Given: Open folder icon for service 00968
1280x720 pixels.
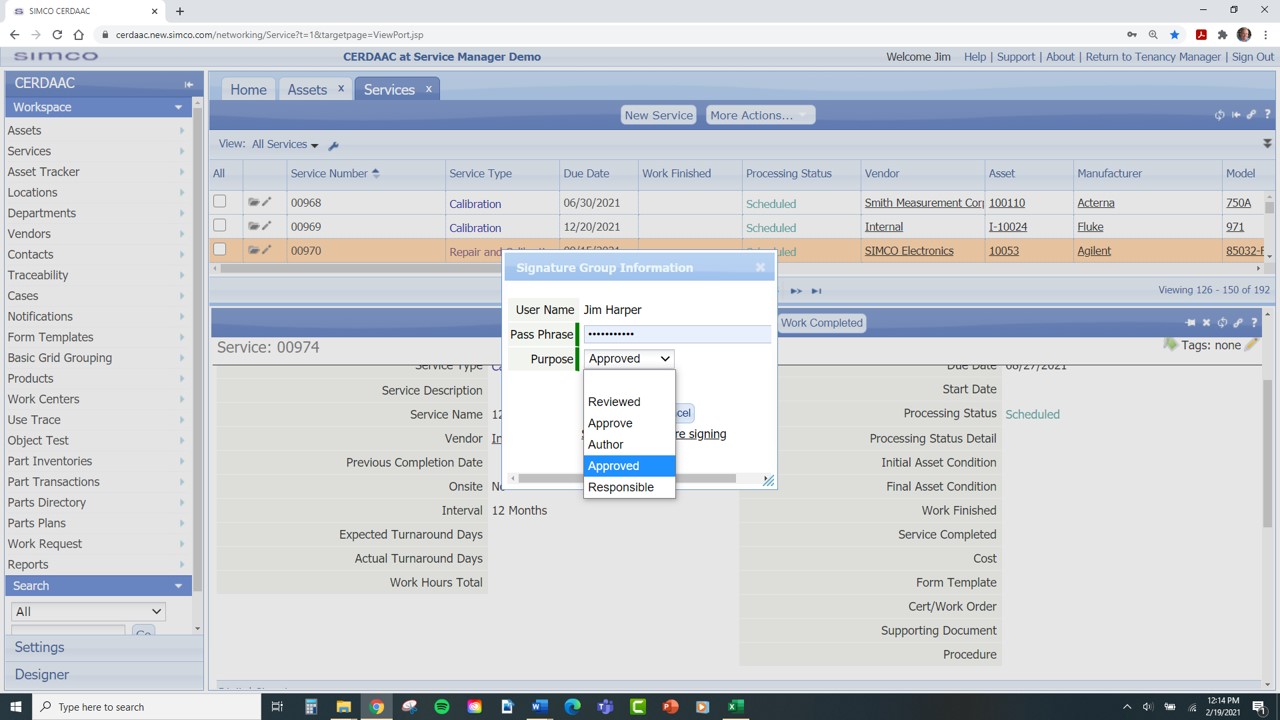Looking at the screenshot, I should (254, 202).
